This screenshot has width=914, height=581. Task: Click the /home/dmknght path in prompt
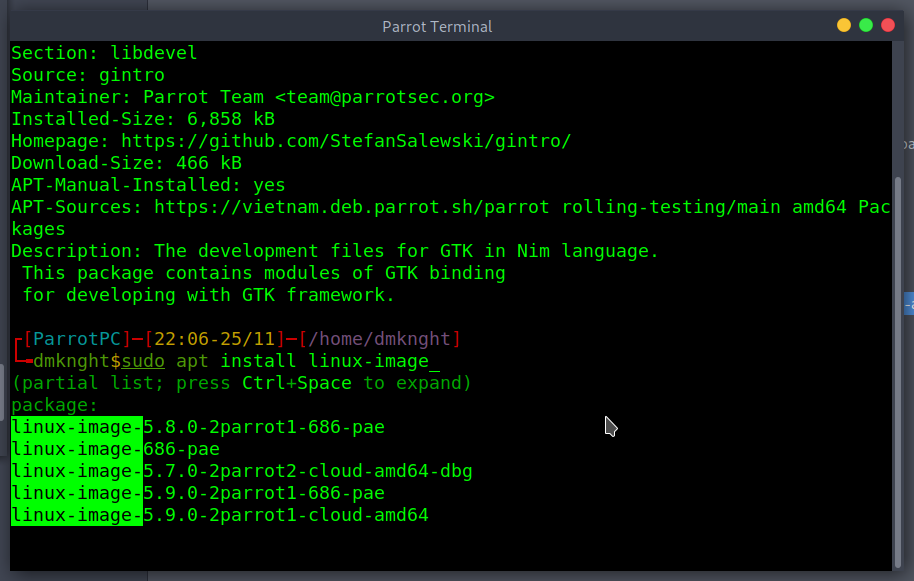pyautogui.click(x=379, y=339)
